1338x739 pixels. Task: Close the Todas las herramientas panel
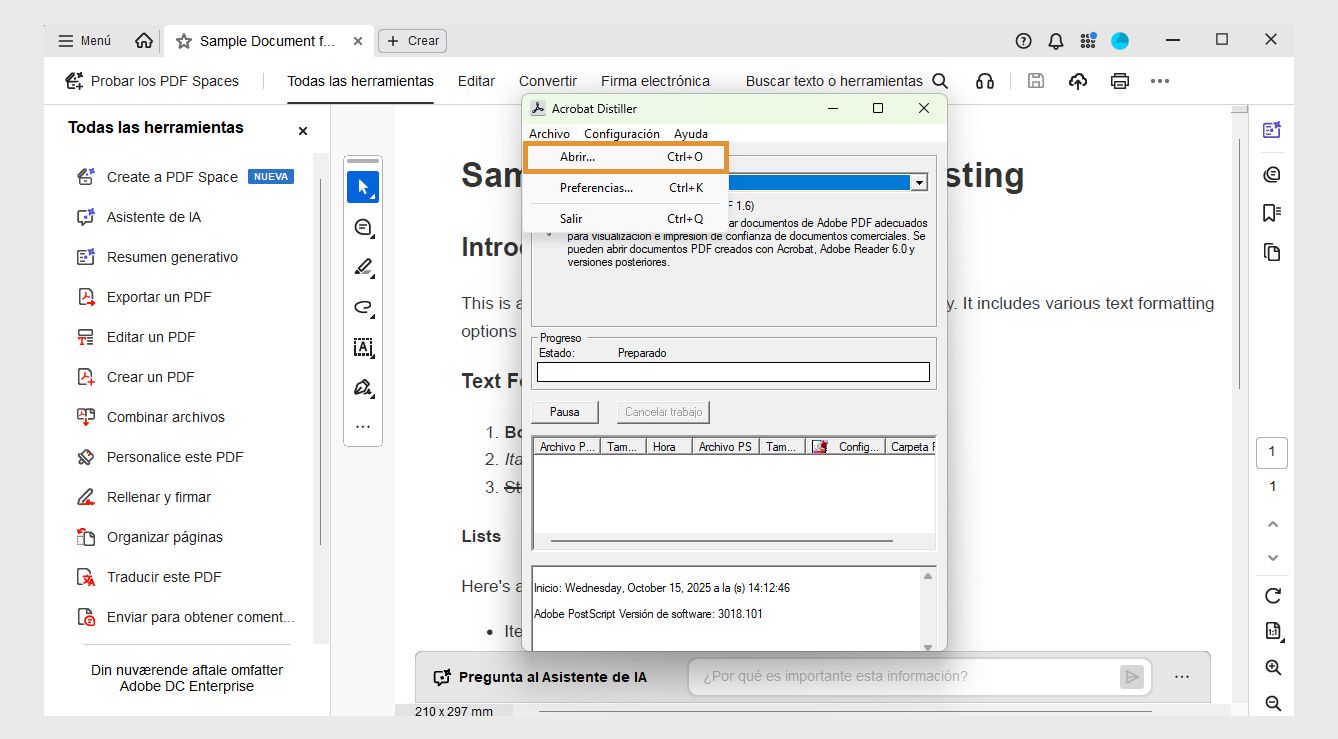coord(303,131)
